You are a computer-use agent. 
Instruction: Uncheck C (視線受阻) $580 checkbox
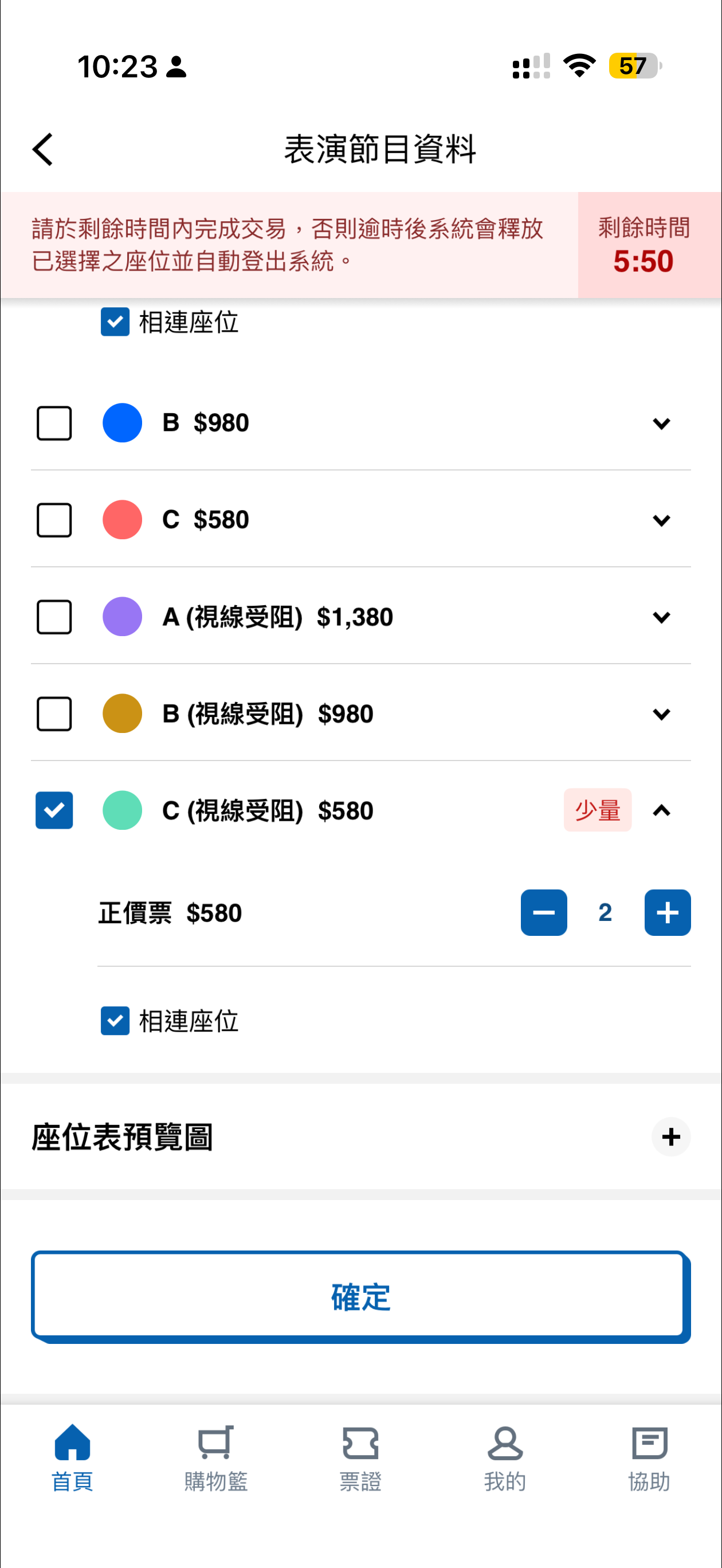(x=54, y=810)
